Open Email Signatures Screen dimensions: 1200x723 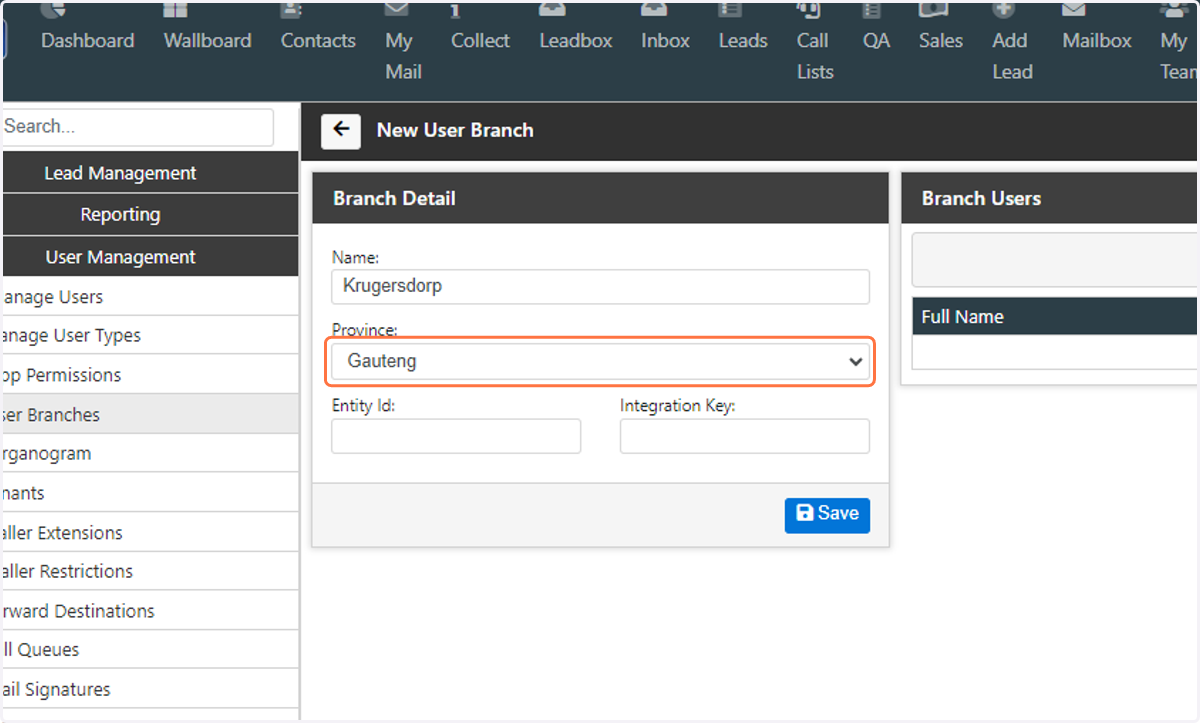150,689
